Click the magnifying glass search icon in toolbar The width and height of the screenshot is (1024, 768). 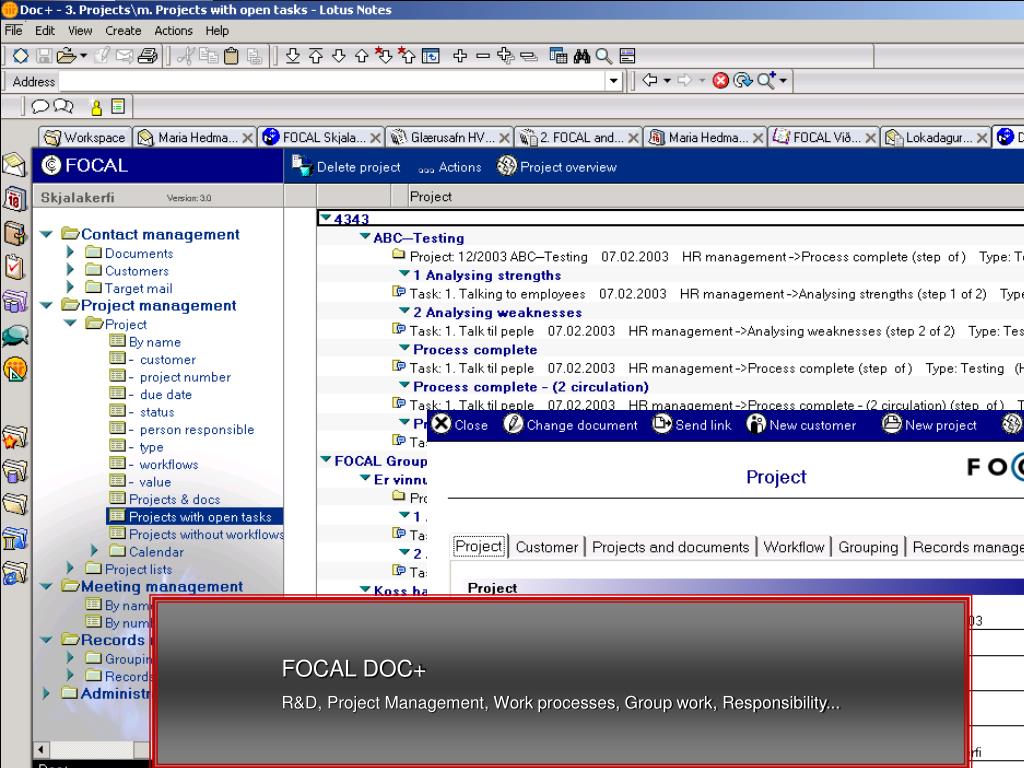[x=603, y=56]
